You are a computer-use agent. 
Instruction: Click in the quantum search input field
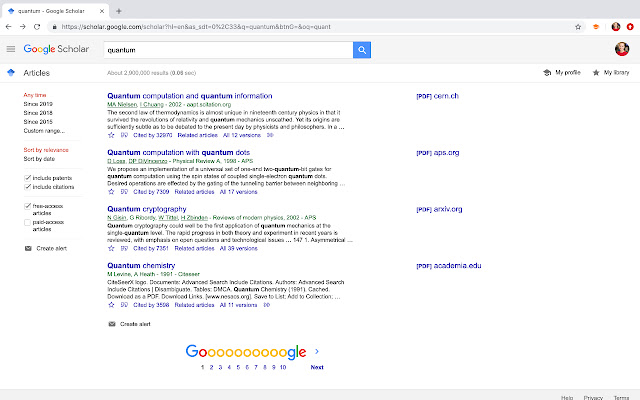click(x=228, y=50)
